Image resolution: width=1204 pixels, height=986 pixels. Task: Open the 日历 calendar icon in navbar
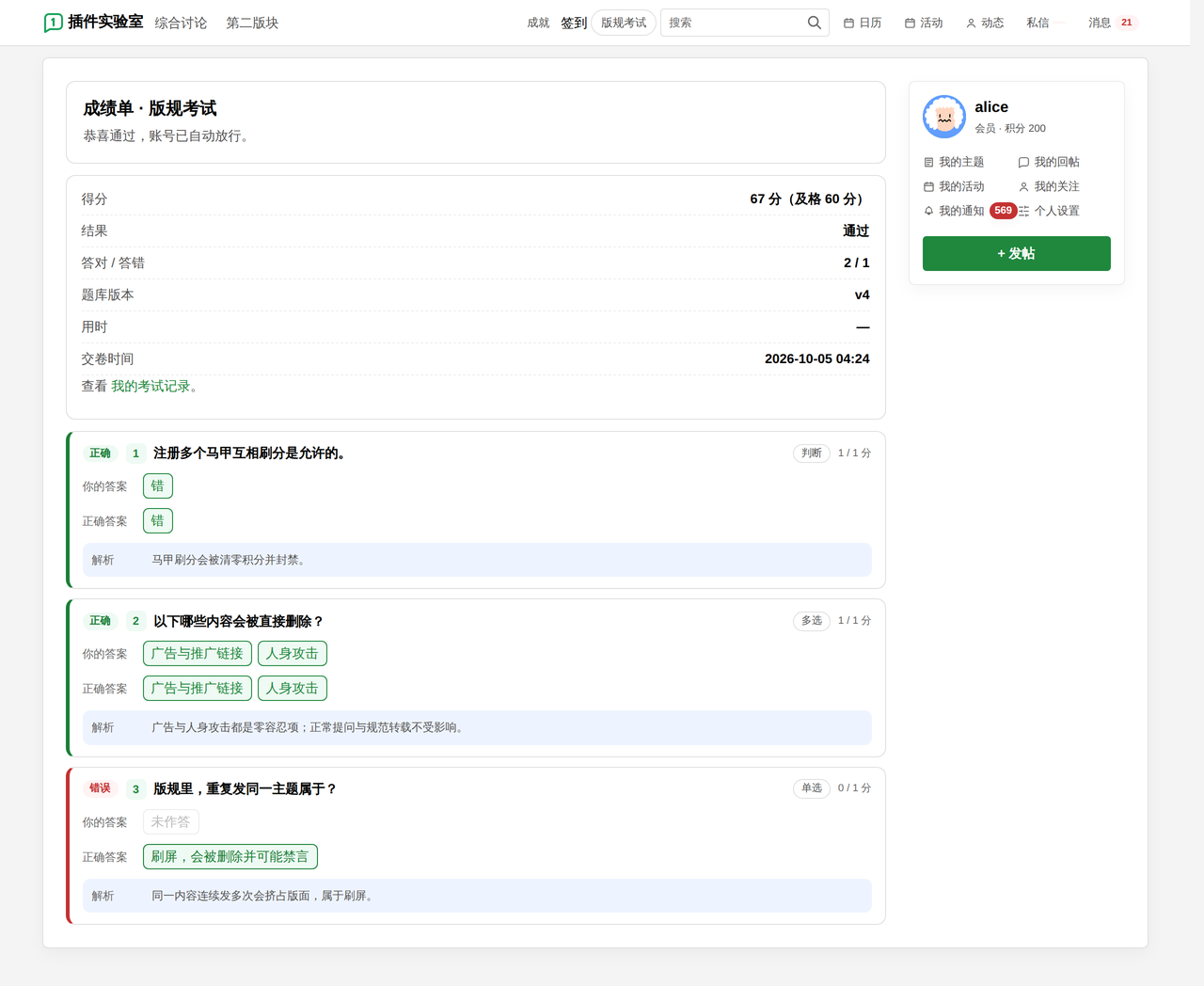[848, 24]
